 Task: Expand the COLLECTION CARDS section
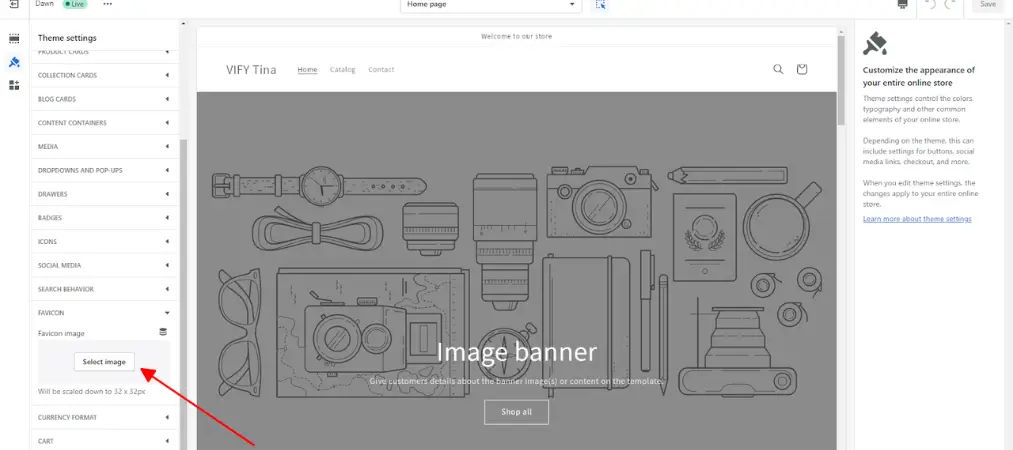pyautogui.click(x=103, y=76)
